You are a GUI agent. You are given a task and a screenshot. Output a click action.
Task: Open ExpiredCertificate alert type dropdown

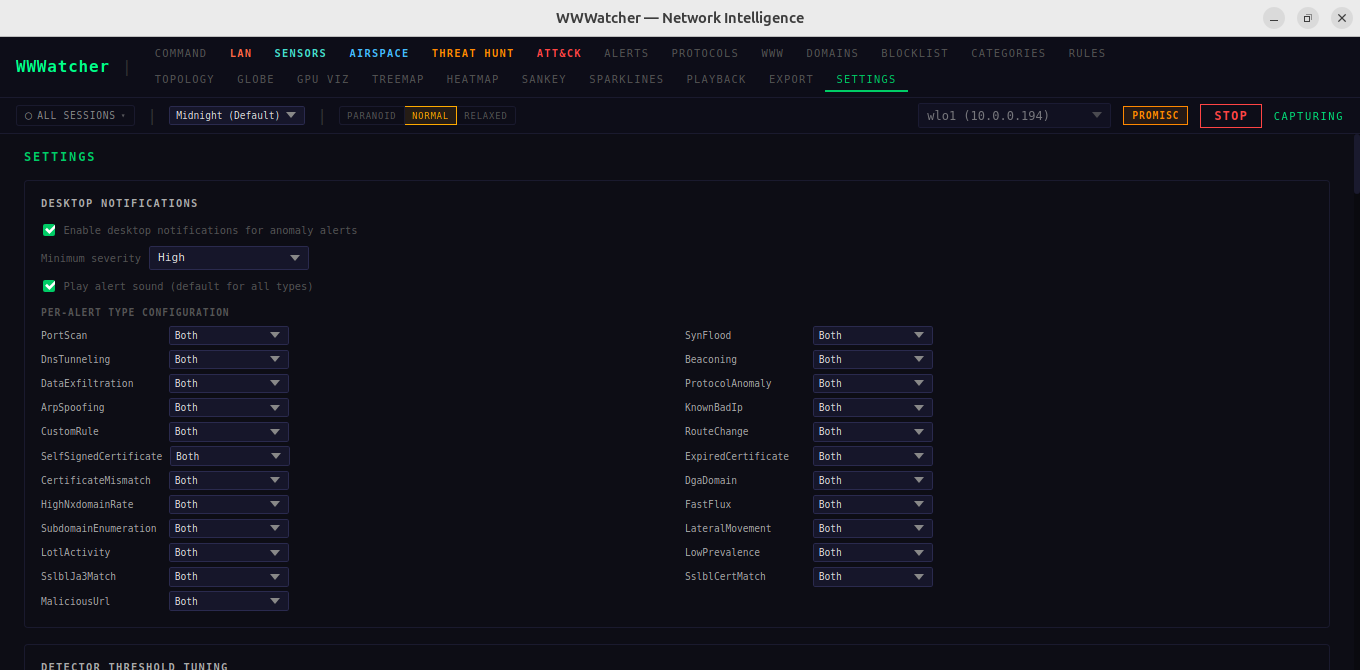click(x=873, y=456)
